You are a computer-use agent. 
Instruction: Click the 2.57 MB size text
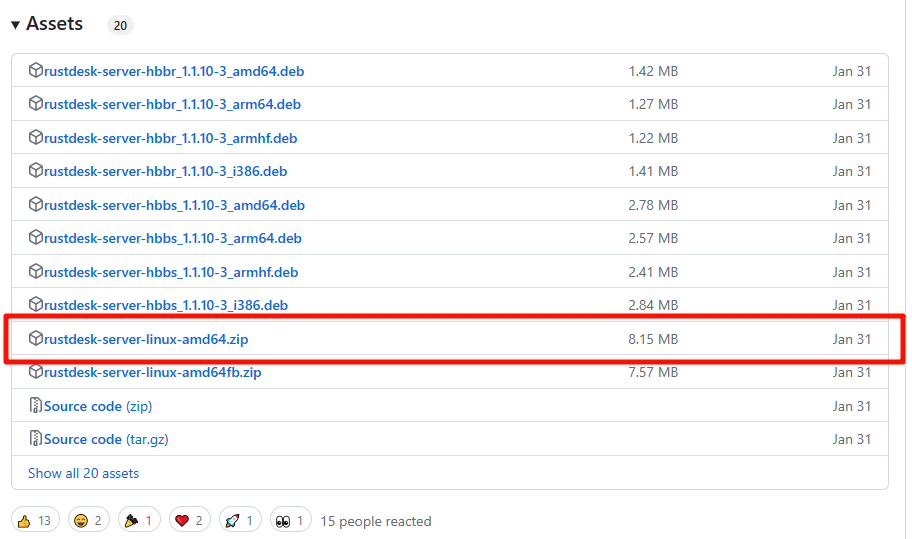pyautogui.click(x=653, y=238)
